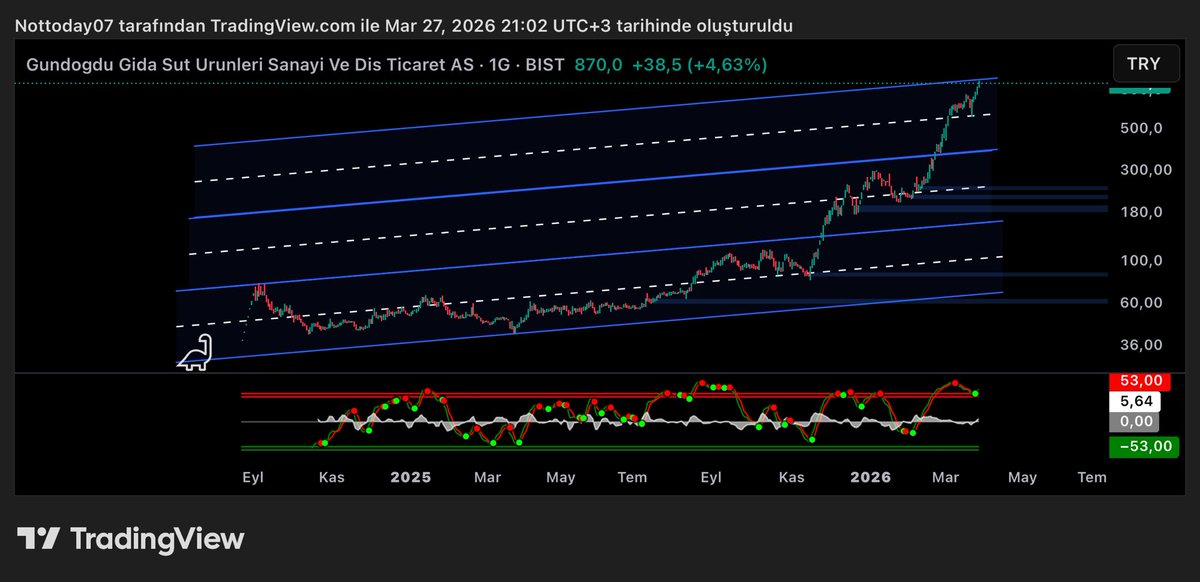The height and width of the screenshot is (582, 1200).
Task: Click the 2025 year label on time axis
Action: (410, 477)
